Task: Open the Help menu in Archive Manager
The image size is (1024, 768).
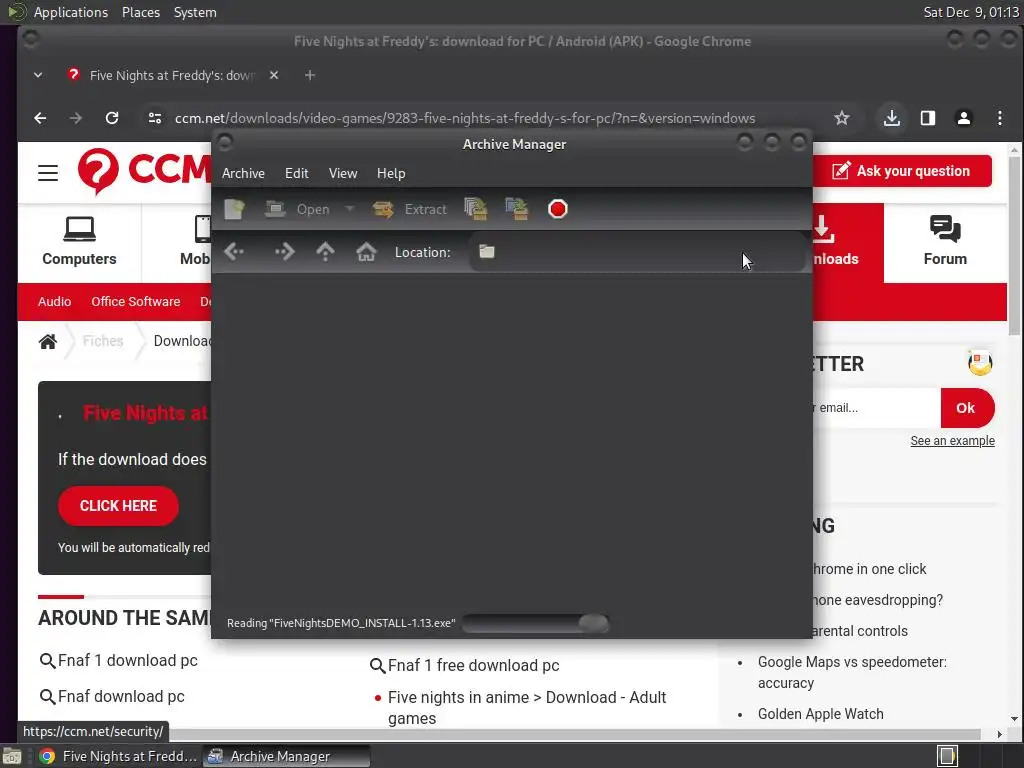Action: click(x=391, y=174)
